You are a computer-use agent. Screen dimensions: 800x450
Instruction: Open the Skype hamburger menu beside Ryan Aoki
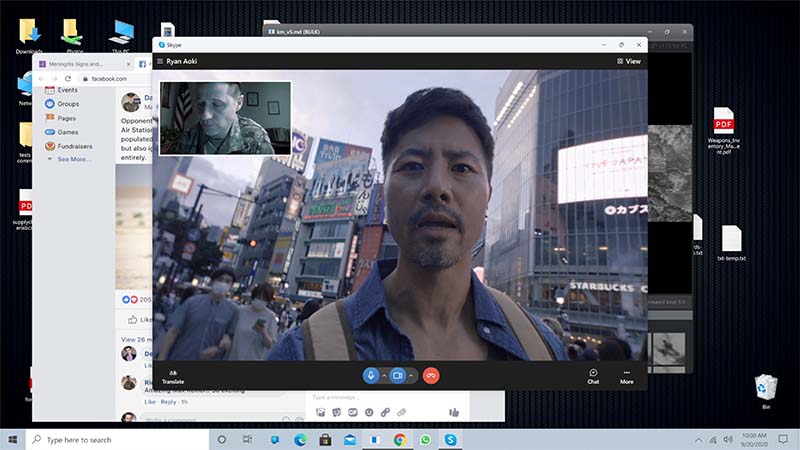coord(160,61)
